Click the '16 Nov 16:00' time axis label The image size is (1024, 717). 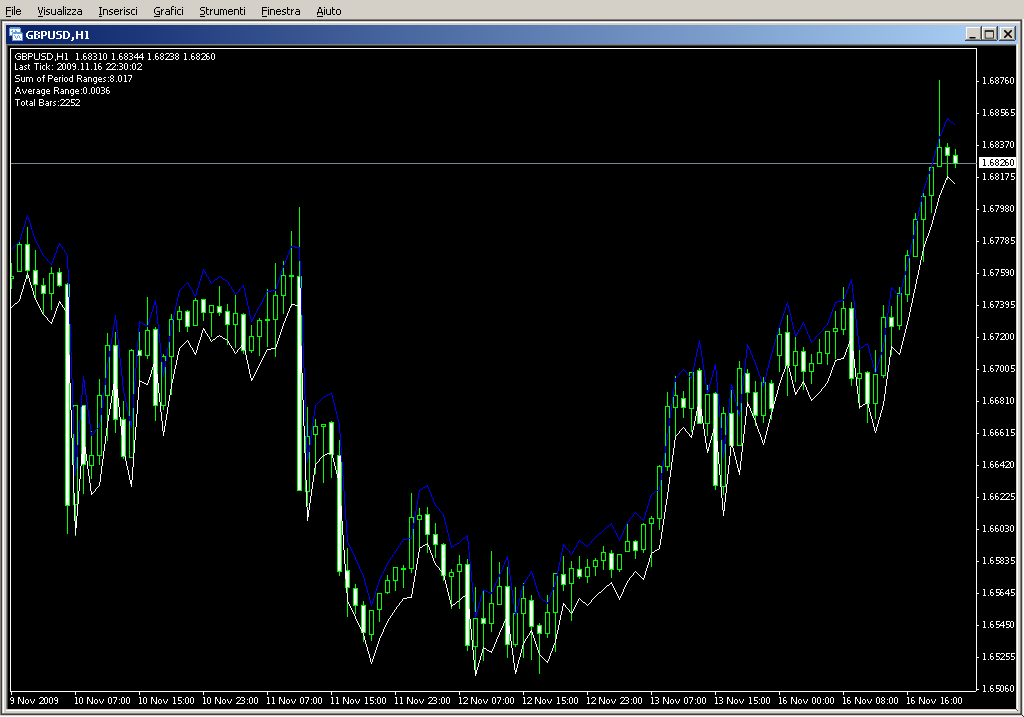pyautogui.click(x=934, y=701)
